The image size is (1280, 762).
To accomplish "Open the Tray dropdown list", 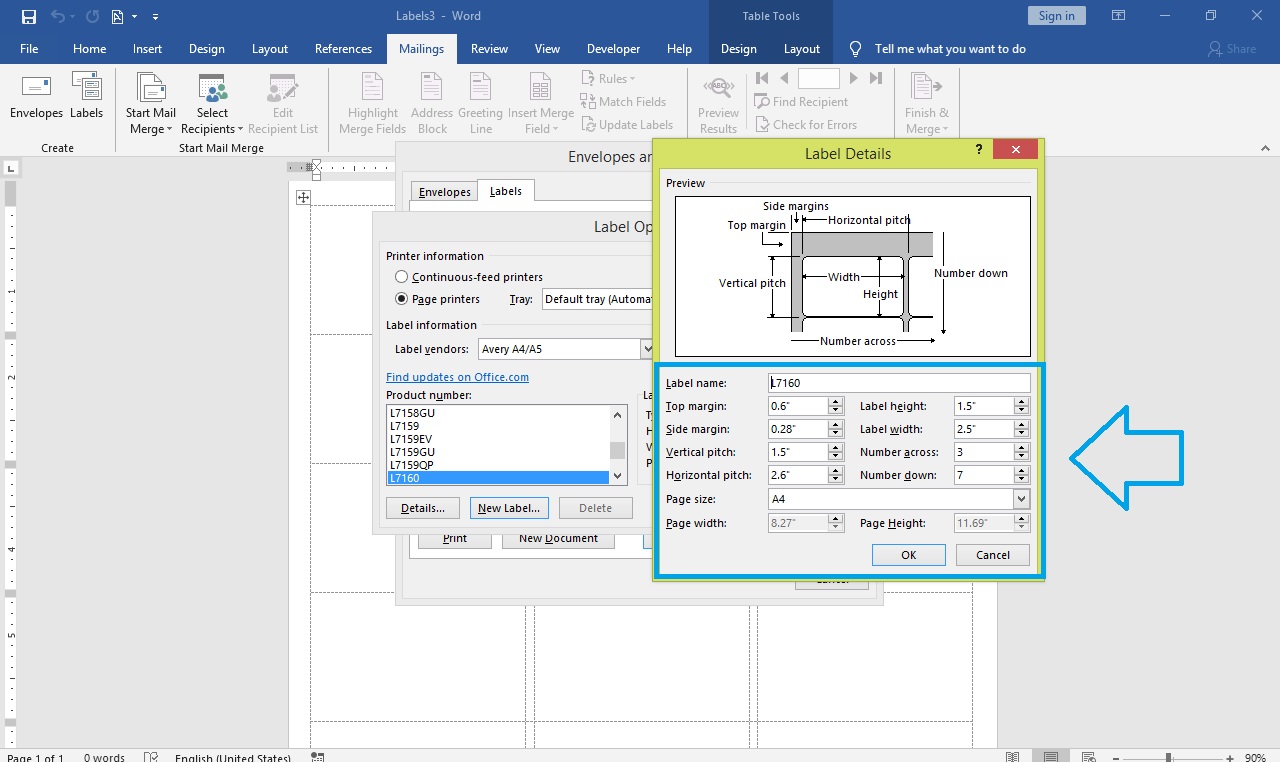I will tap(597, 299).
